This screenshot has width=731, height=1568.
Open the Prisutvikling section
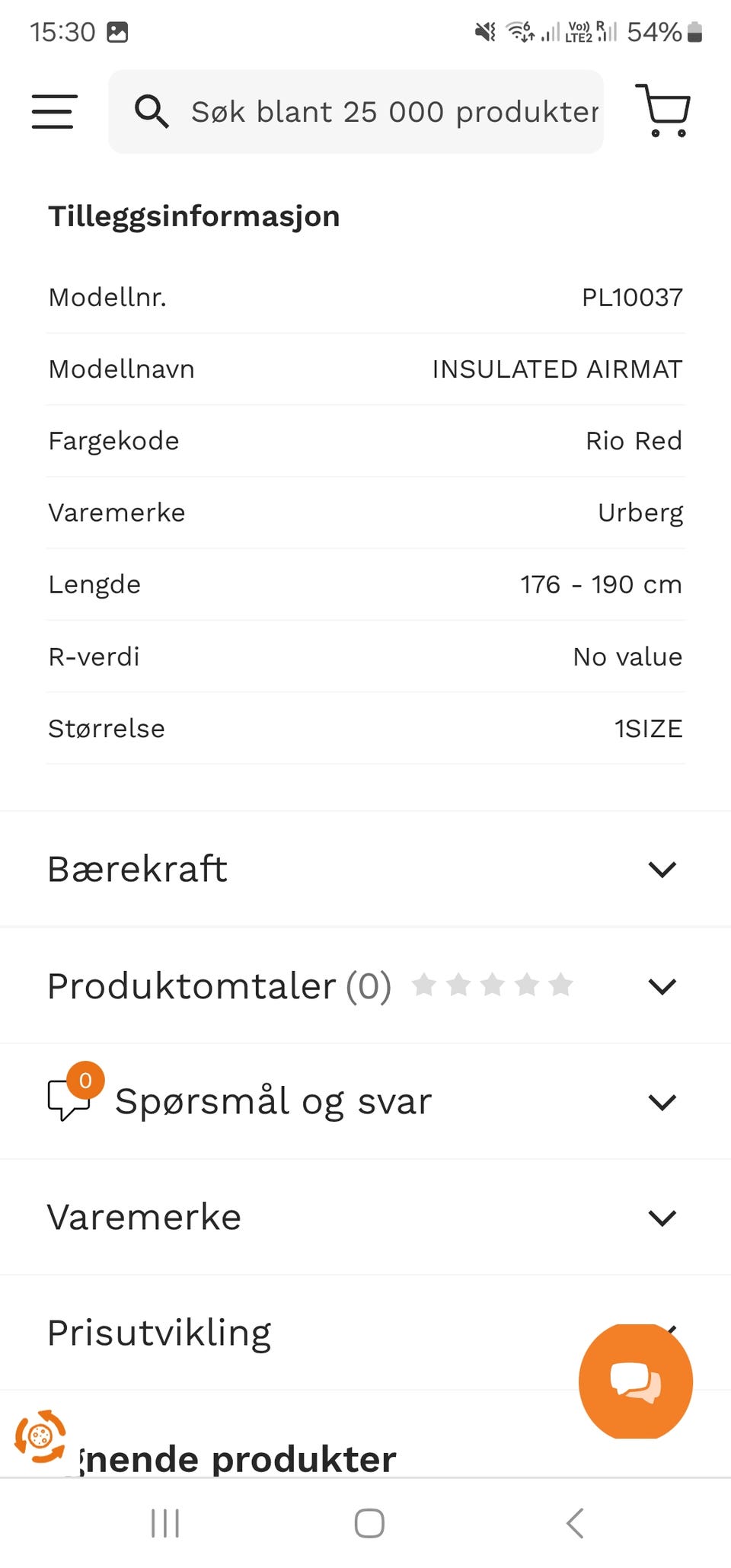click(365, 1333)
